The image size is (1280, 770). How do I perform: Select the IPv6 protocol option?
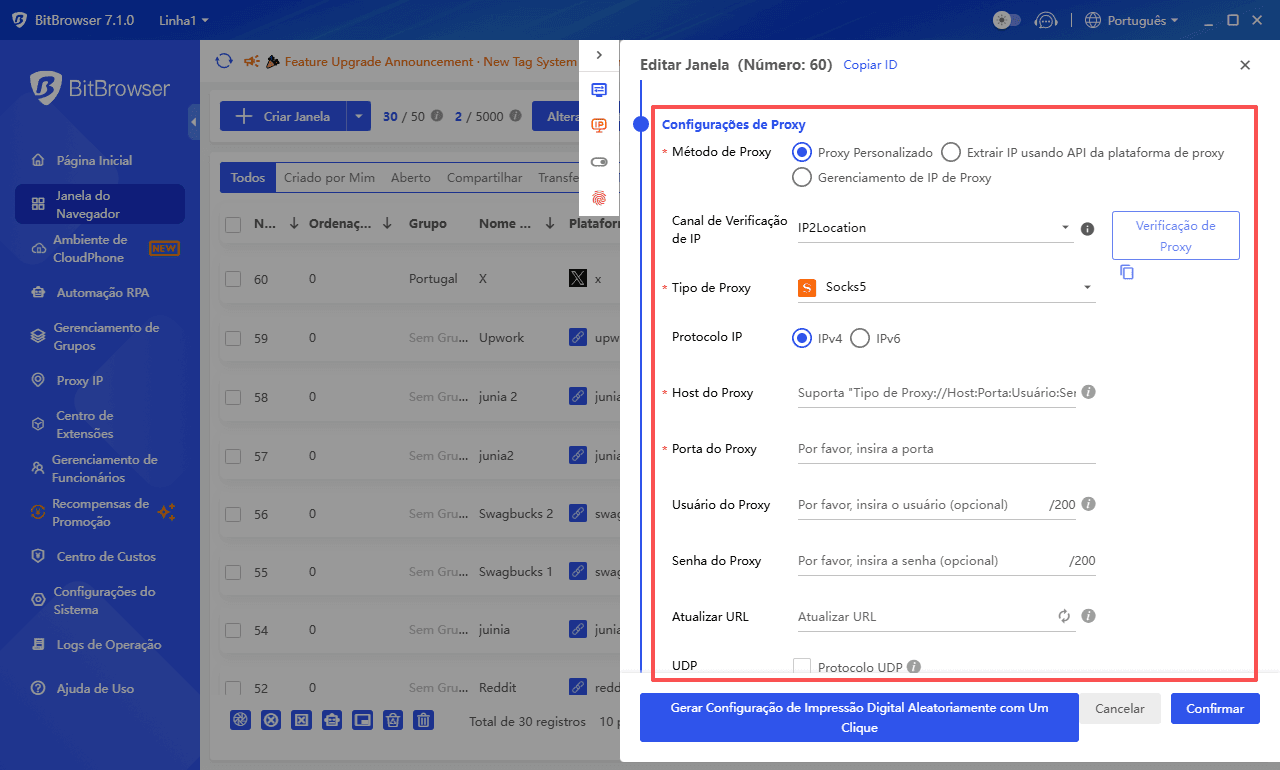coord(862,338)
